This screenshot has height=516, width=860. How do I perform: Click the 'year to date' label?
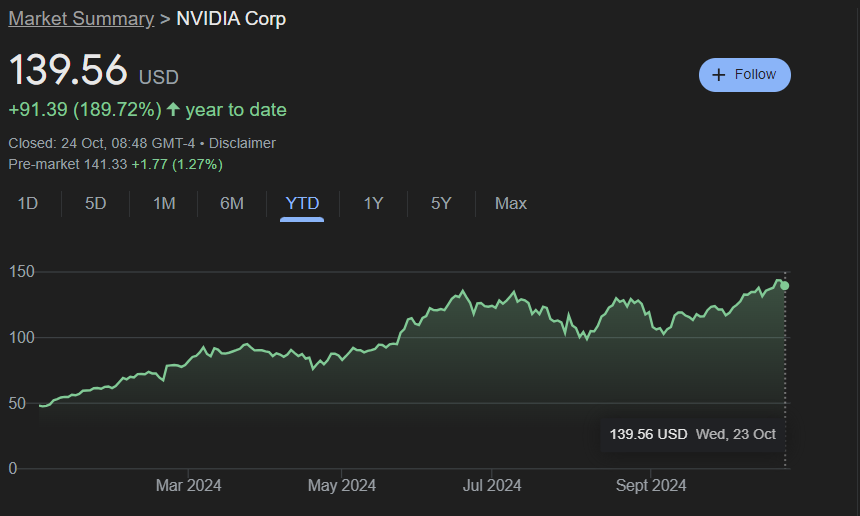point(236,110)
